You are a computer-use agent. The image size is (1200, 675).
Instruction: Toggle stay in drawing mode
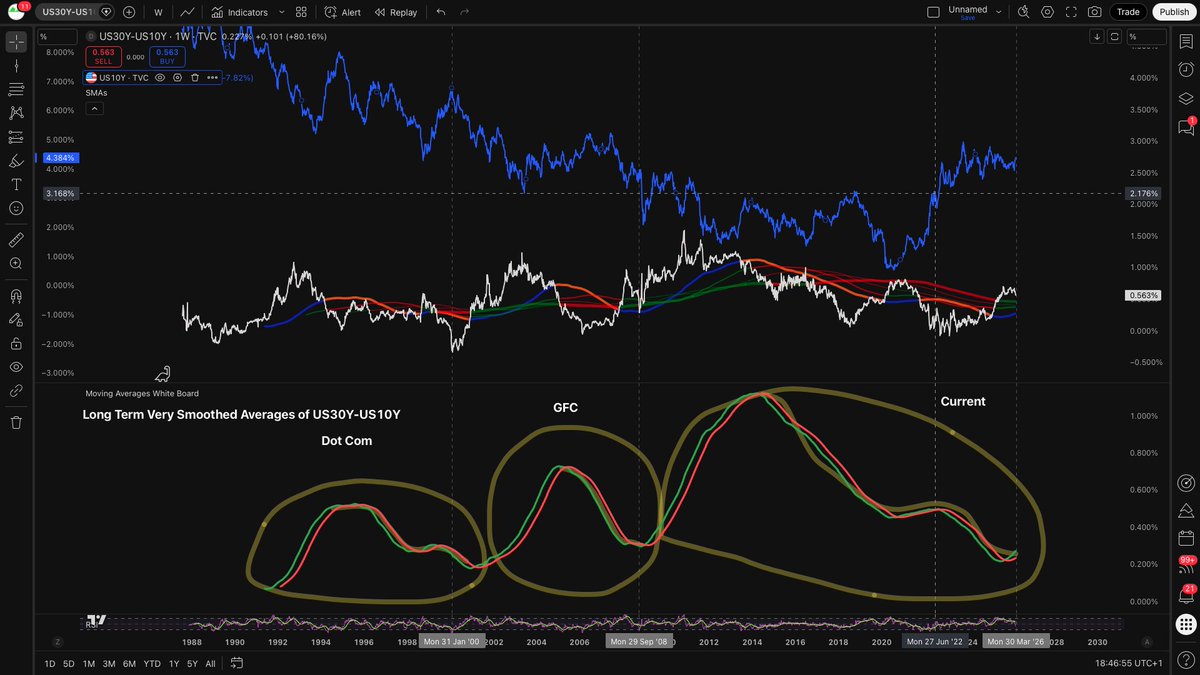coord(16,320)
